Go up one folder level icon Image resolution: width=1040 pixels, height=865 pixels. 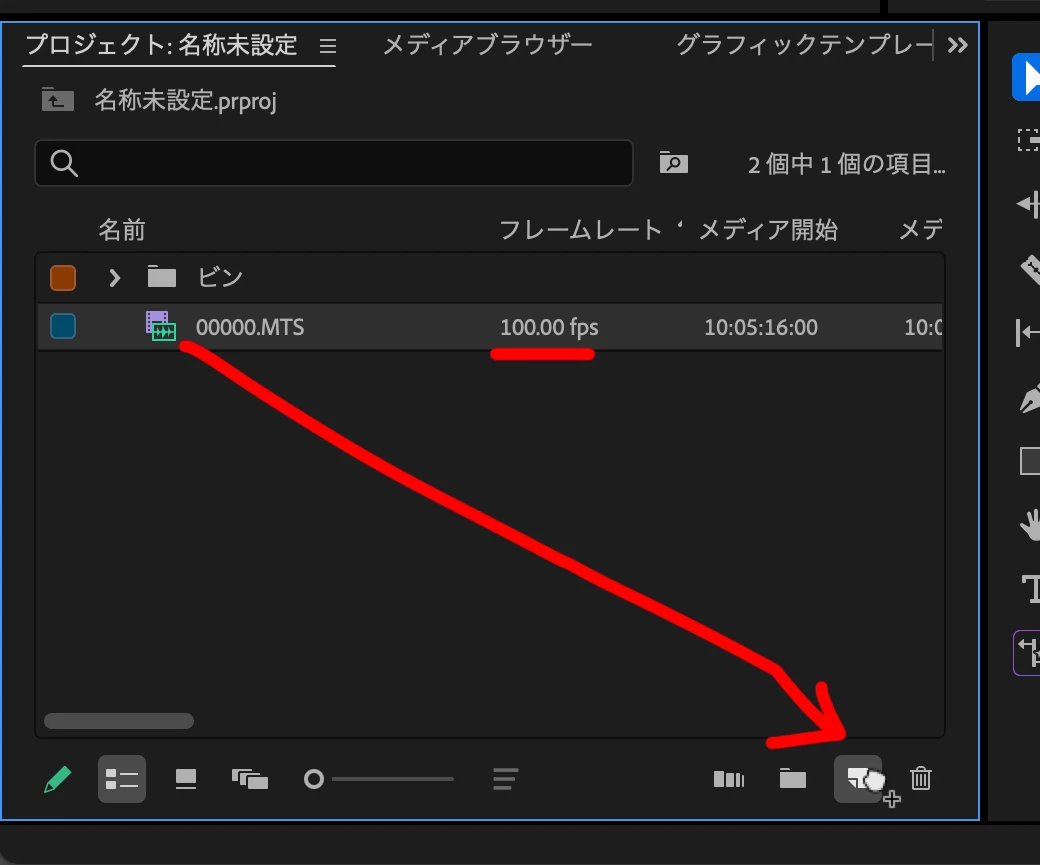(58, 100)
